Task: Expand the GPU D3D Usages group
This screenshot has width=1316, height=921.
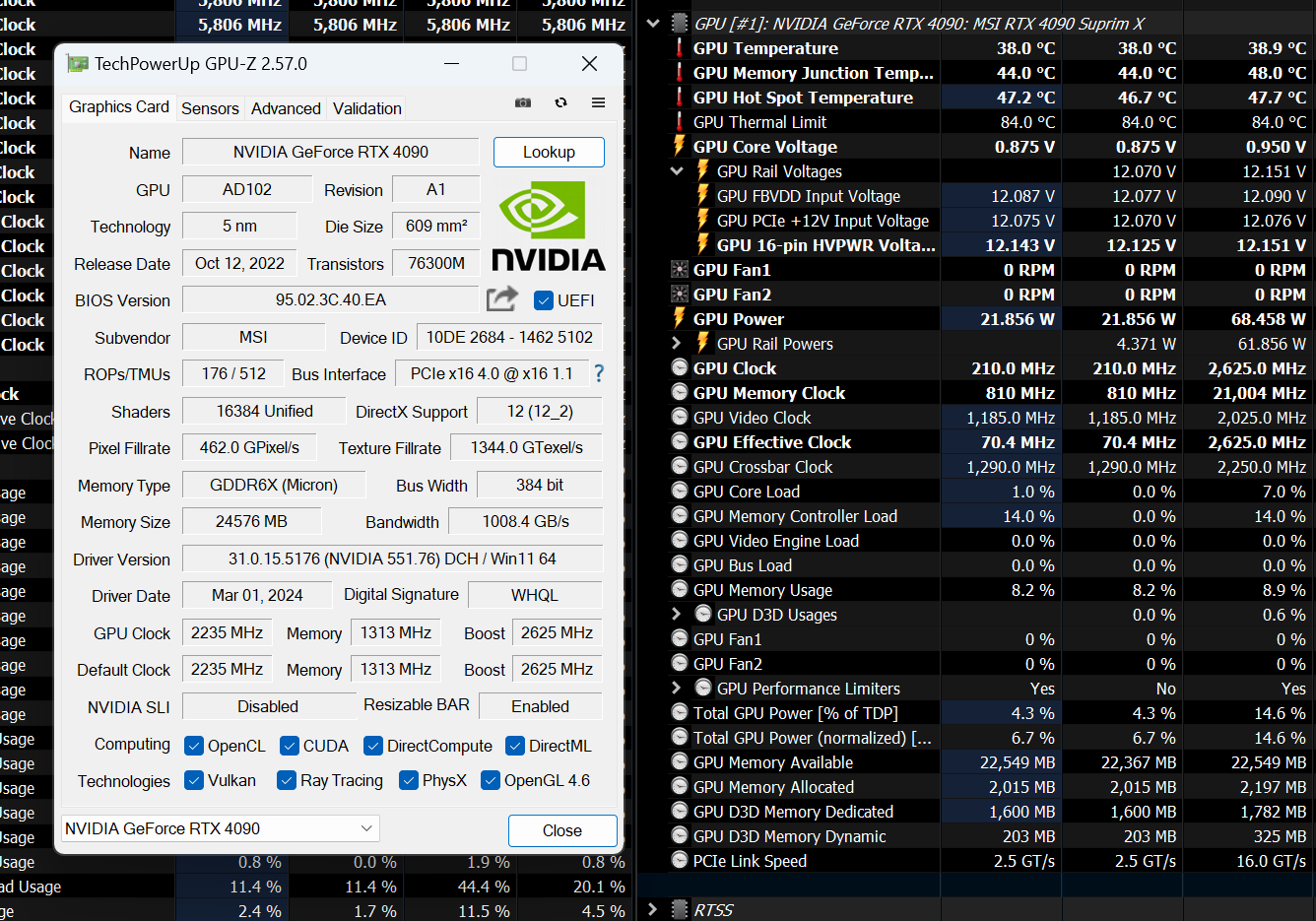Action: tap(677, 615)
